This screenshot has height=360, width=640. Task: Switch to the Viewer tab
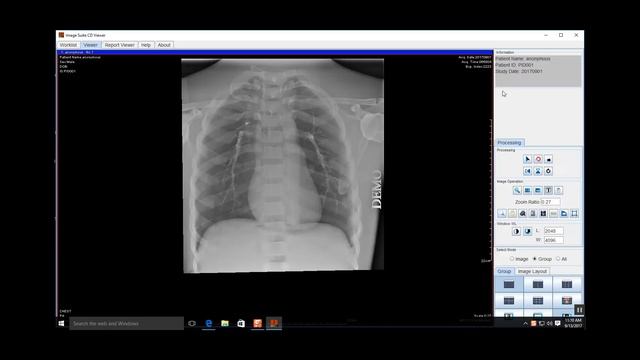[91, 45]
